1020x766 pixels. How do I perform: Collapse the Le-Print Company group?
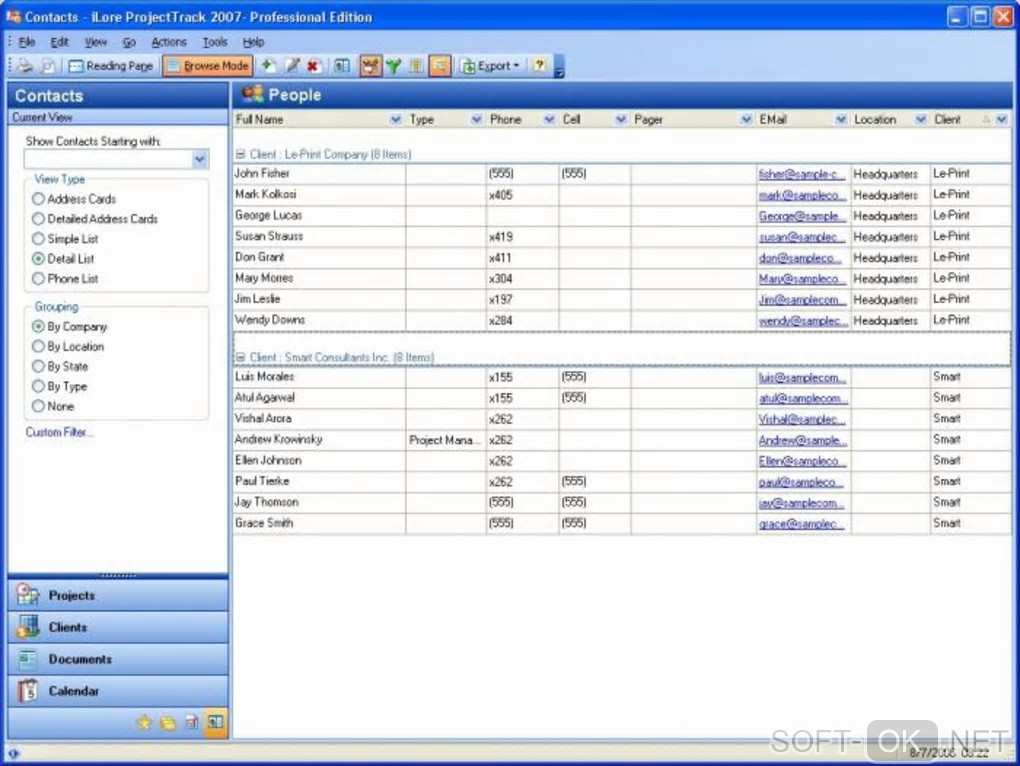coord(240,155)
